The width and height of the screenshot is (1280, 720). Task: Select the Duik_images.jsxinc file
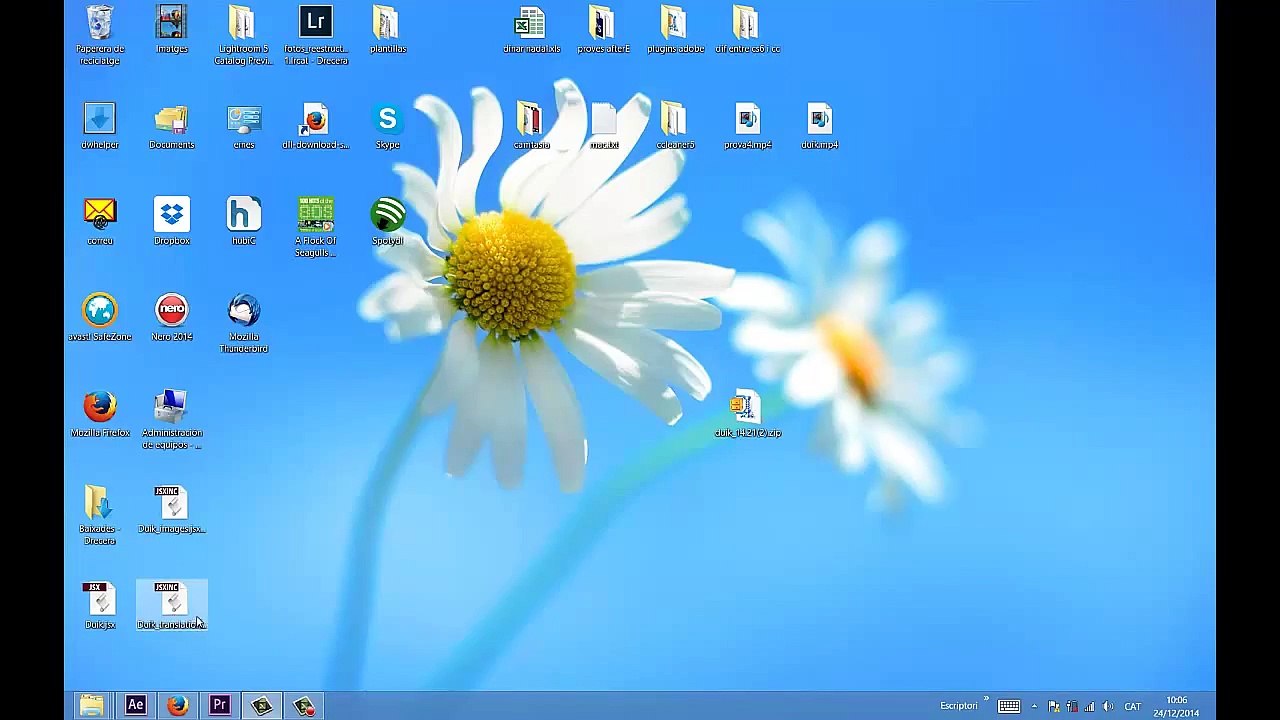(x=172, y=509)
